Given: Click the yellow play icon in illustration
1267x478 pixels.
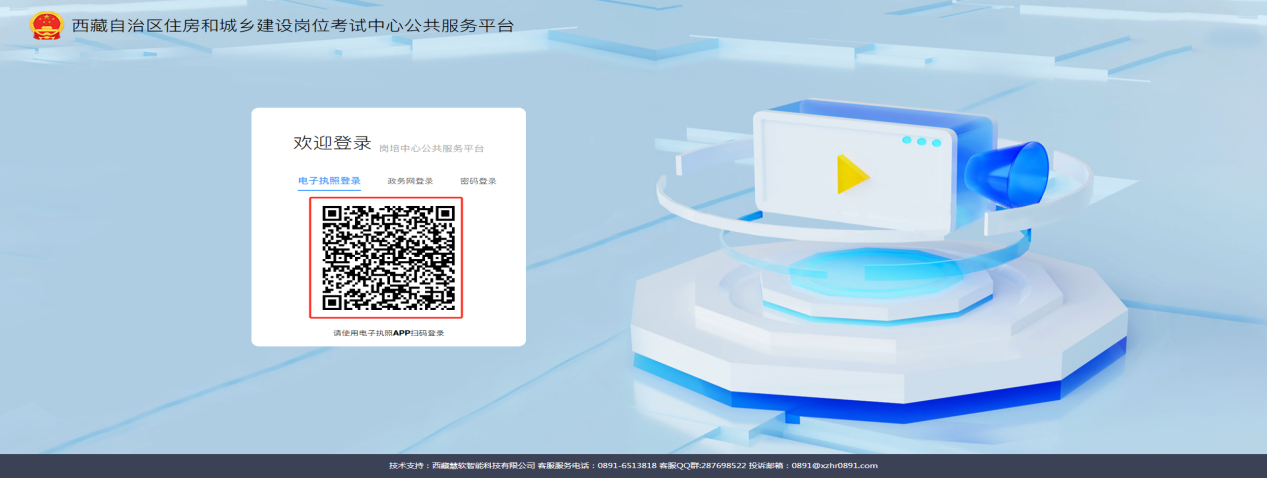Looking at the screenshot, I should click(x=852, y=174).
